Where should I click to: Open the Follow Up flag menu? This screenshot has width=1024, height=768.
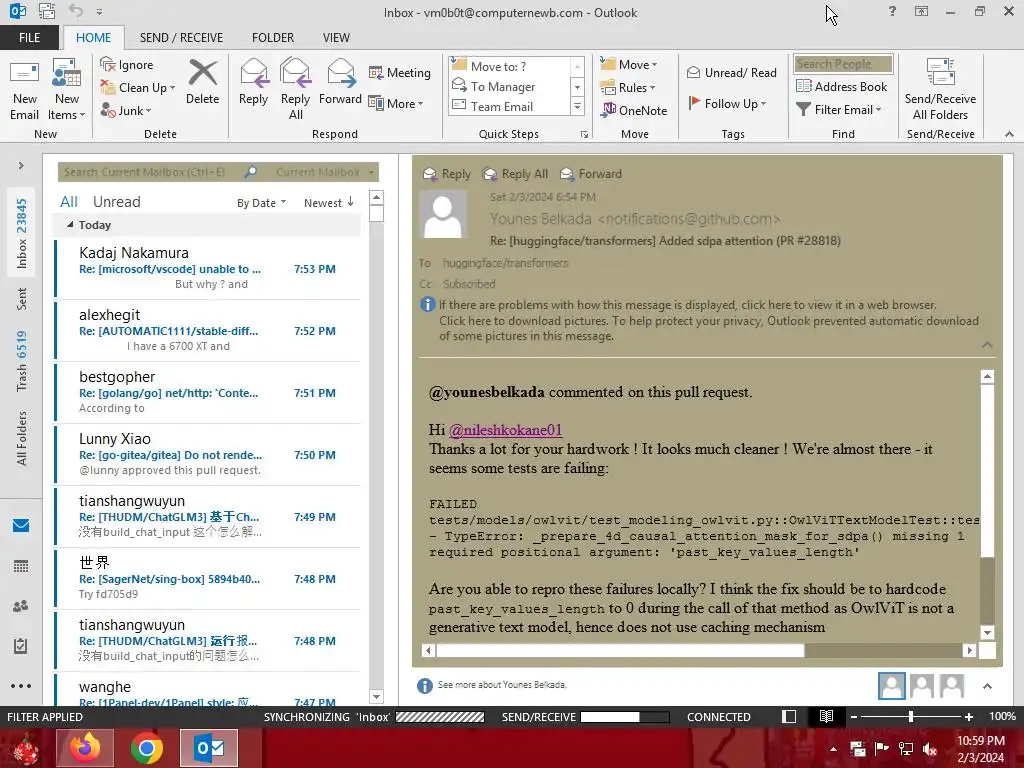pyautogui.click(x=727, y=103)
